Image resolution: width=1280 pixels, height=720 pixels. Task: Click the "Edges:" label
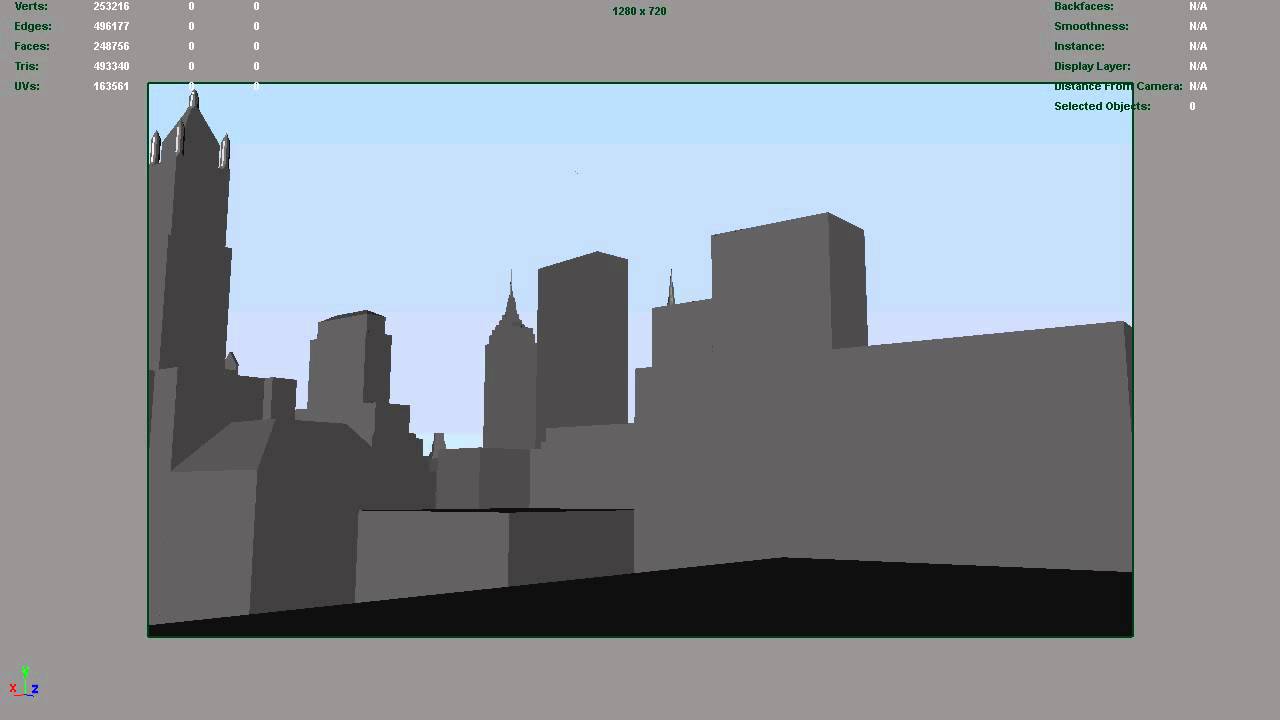33,26
